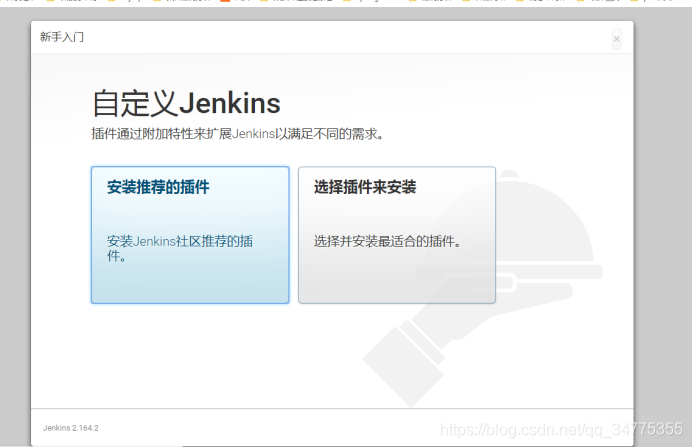693x448 pixels.
Task: Click the 插件通过附加特性来扩展Jenkins description line
Action: click(x=238, y=133)
